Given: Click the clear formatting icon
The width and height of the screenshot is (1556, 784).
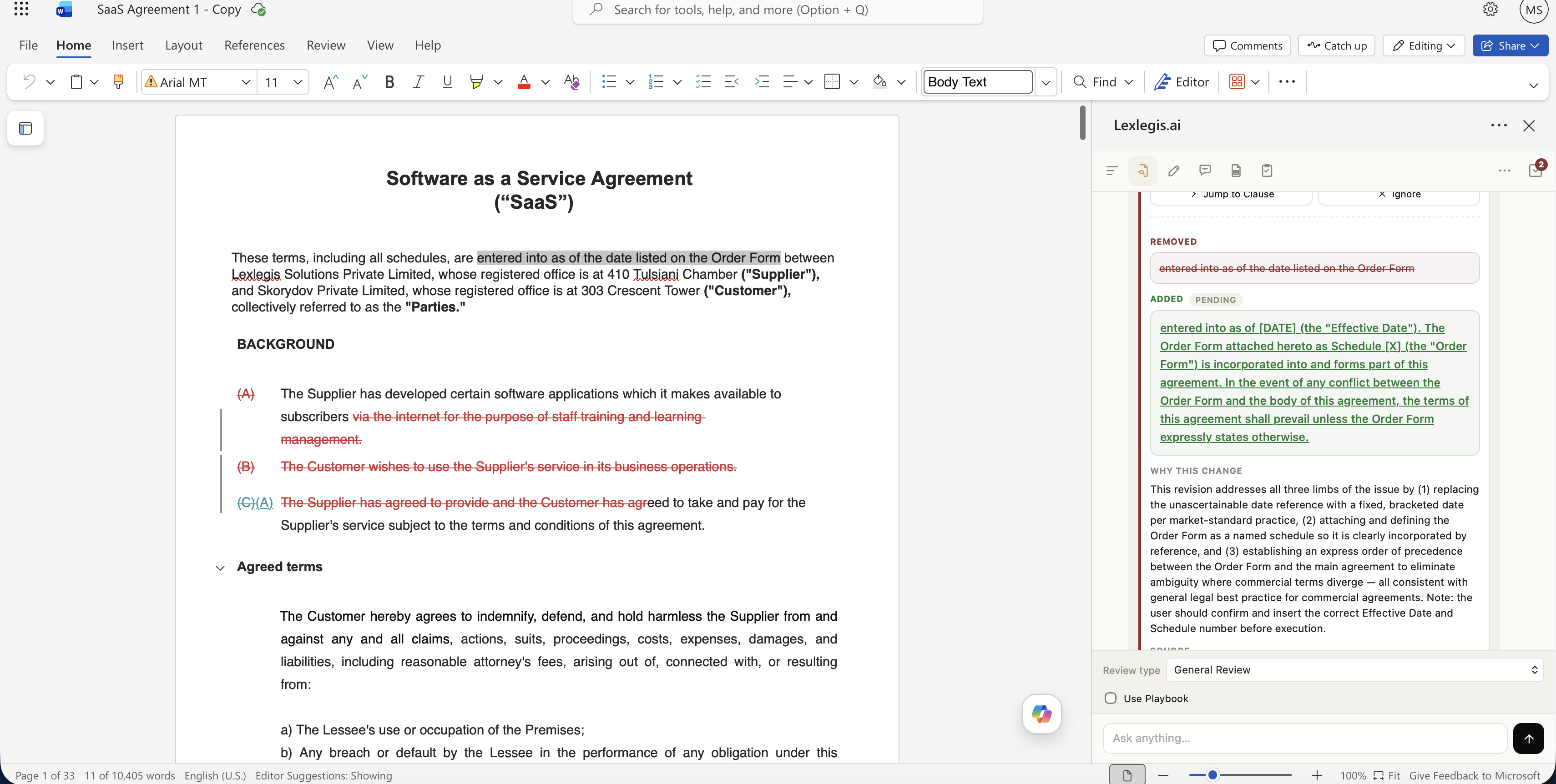Looking at the screenshot, I should pyautogui.click(x=571, y=81).
